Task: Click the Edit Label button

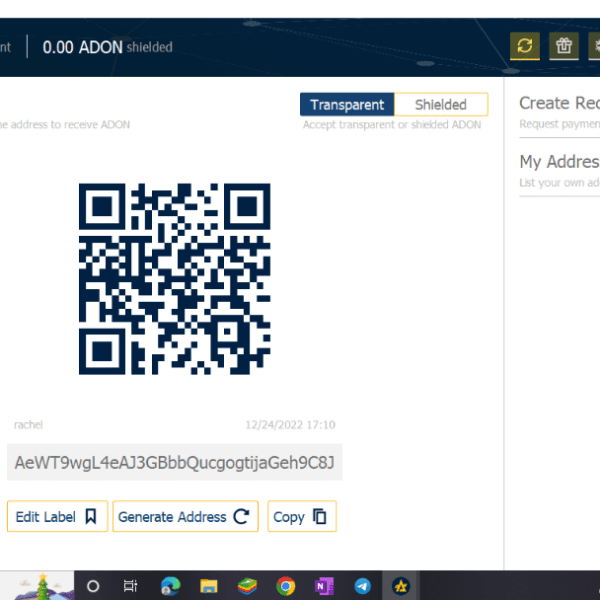Action: 57,517
